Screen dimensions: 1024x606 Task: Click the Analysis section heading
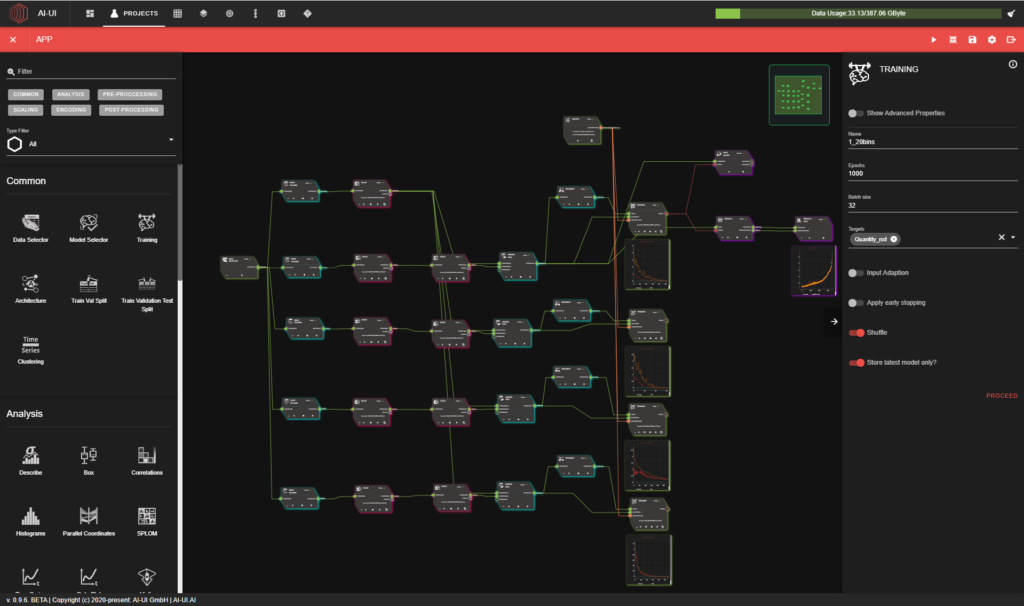(24, 414)
